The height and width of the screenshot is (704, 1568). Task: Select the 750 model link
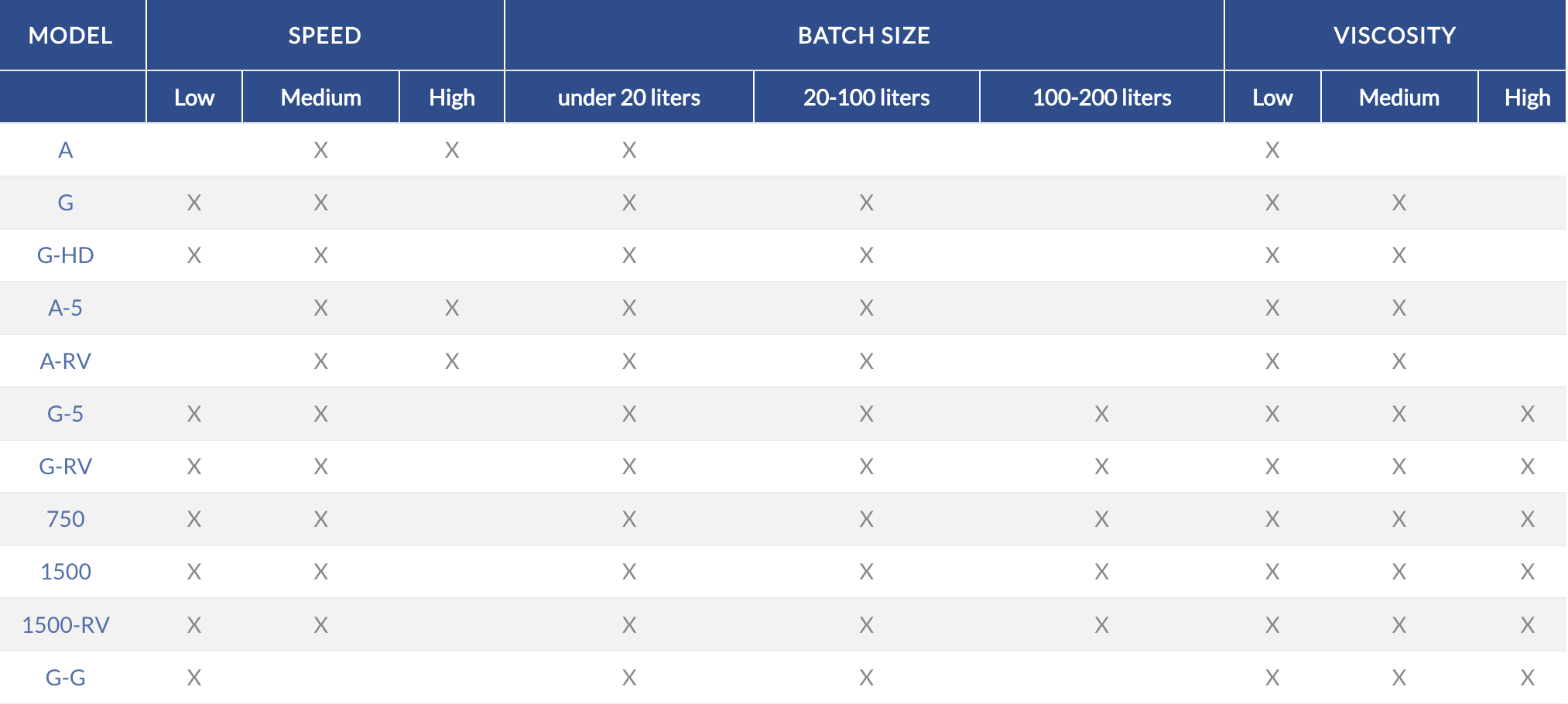point(66,519)
